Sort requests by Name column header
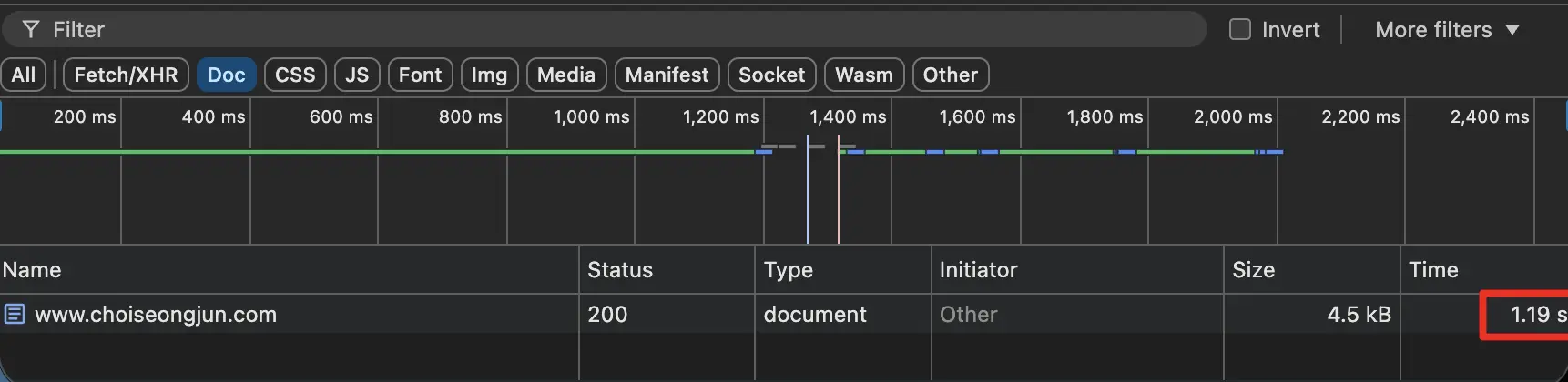The height and width of the screenshot is (382, 1568). 32,270
